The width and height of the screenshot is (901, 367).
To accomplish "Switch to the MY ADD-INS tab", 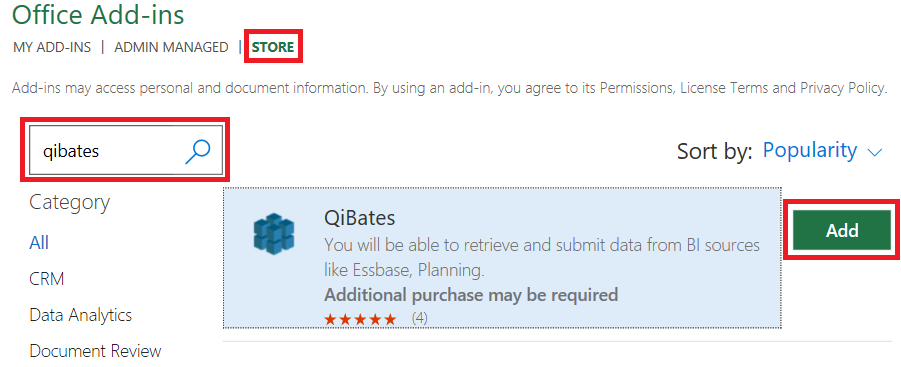I will (x=52, y=48).
